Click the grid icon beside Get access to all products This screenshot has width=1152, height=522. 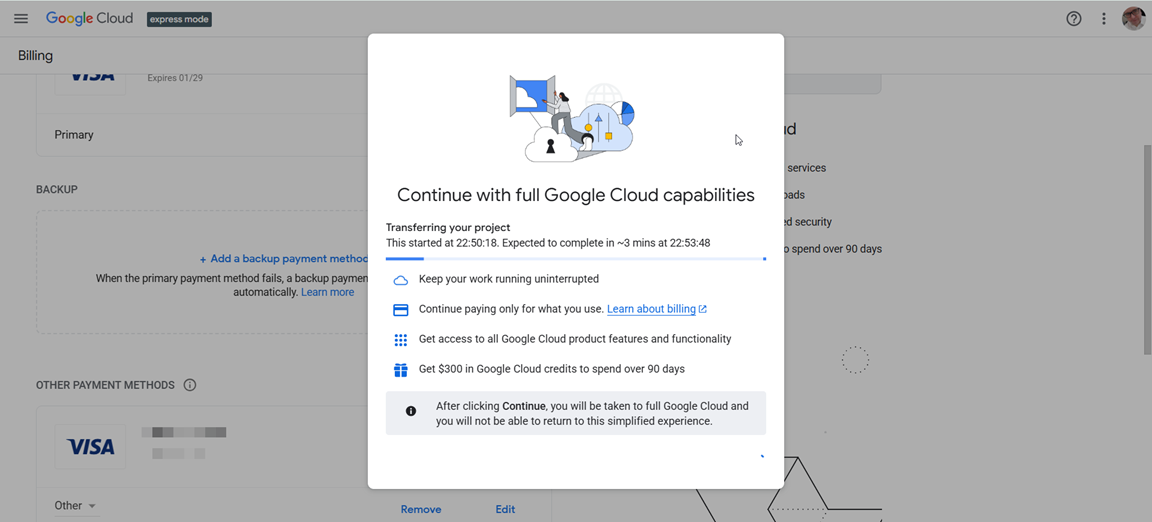point(400,340)
